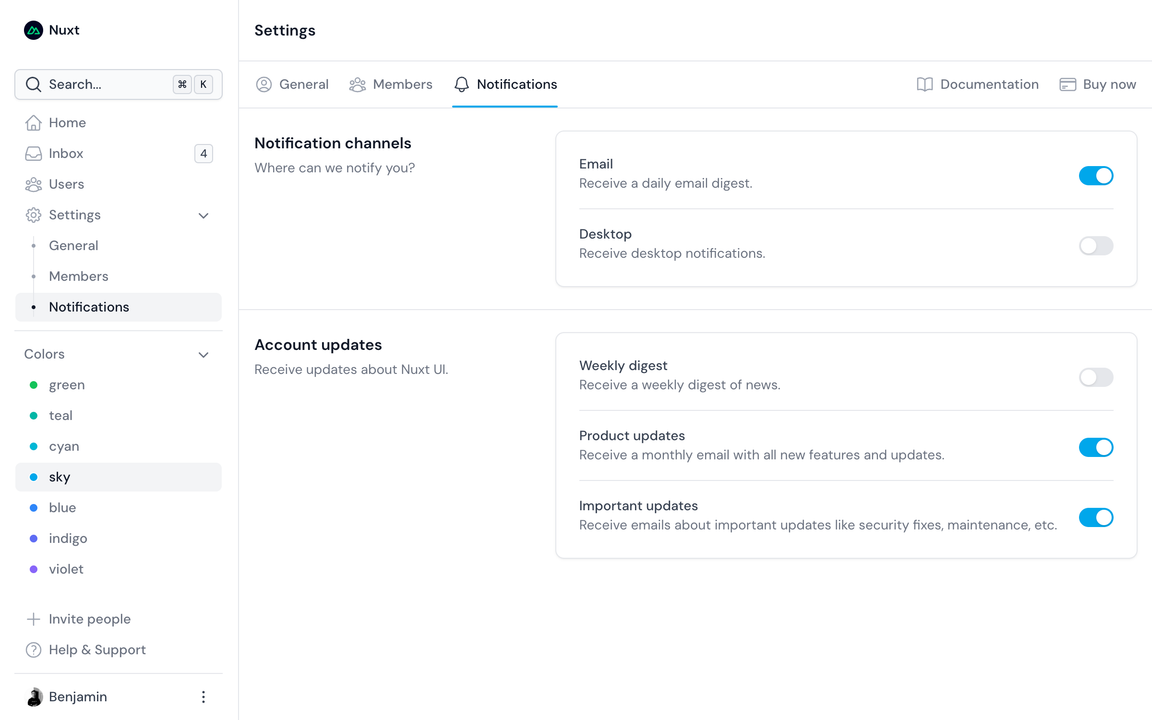
Task: Click the Home icon in sidebar
Action: pyautogui.click(x=31, y=122)
